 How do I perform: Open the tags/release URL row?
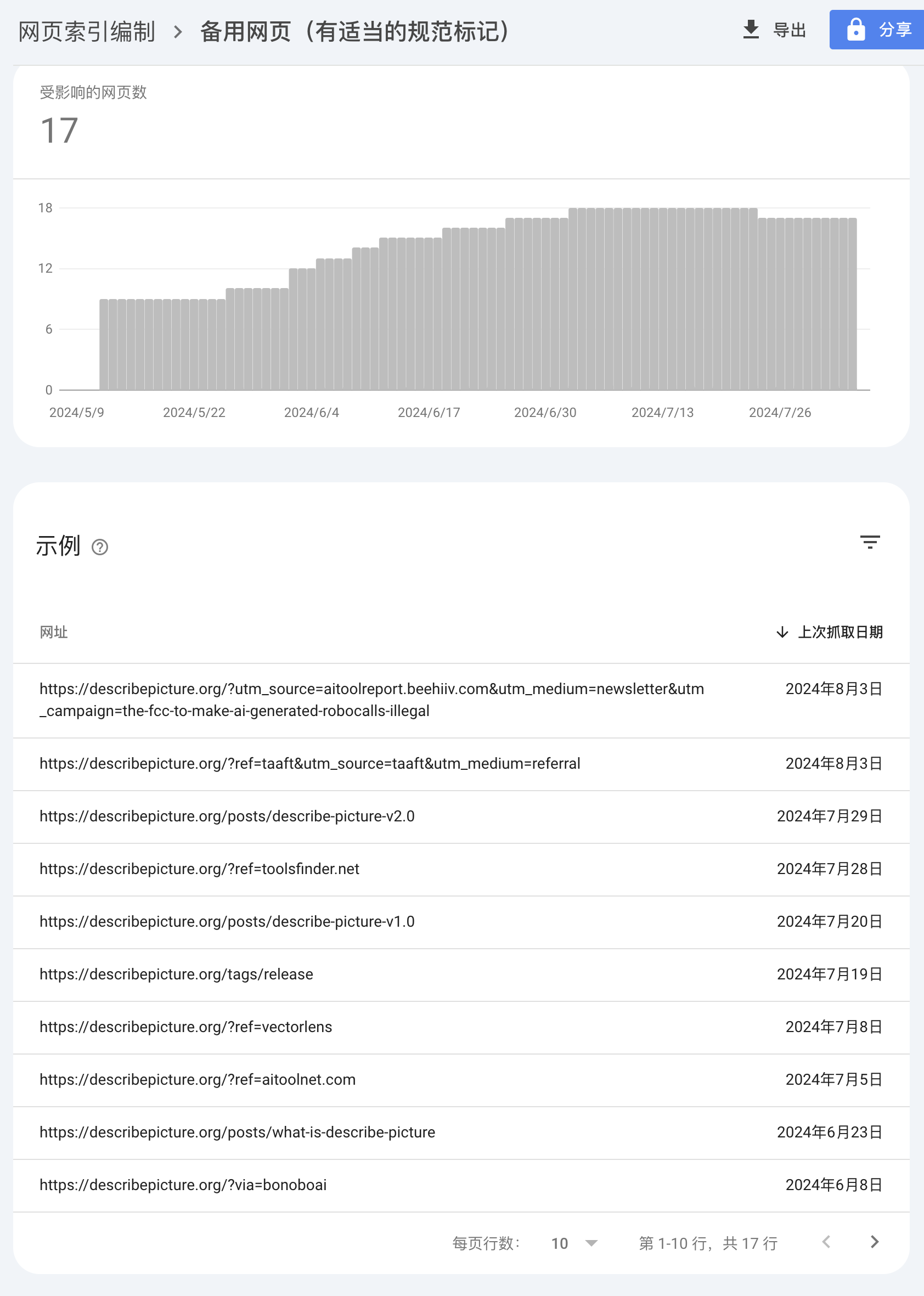(x=461, y=974)
